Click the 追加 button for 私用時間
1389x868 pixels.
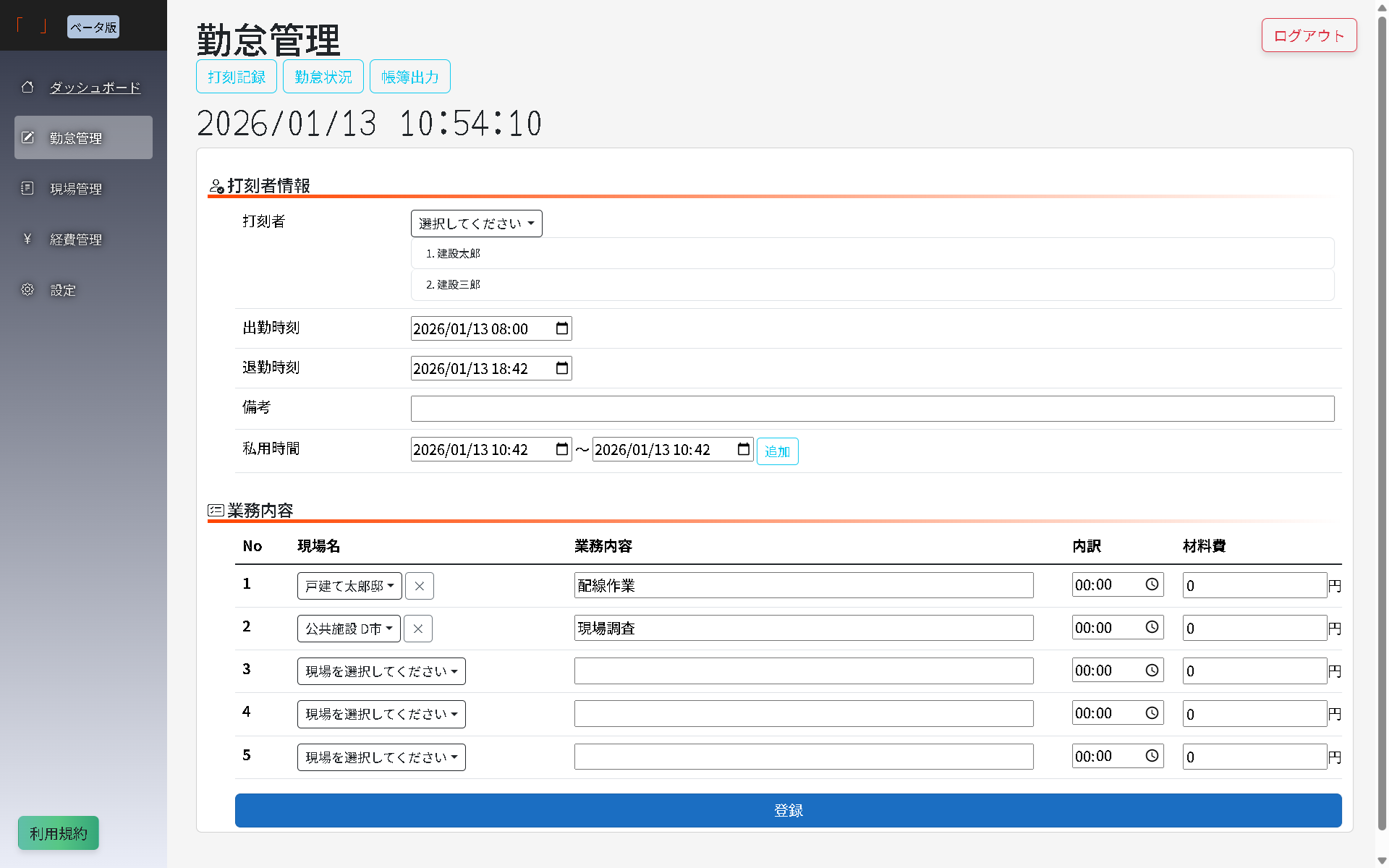(777, 451)
